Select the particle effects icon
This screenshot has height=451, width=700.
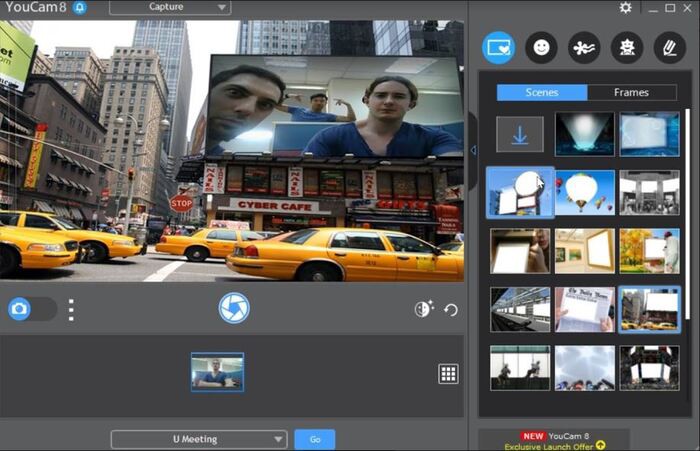584,47
